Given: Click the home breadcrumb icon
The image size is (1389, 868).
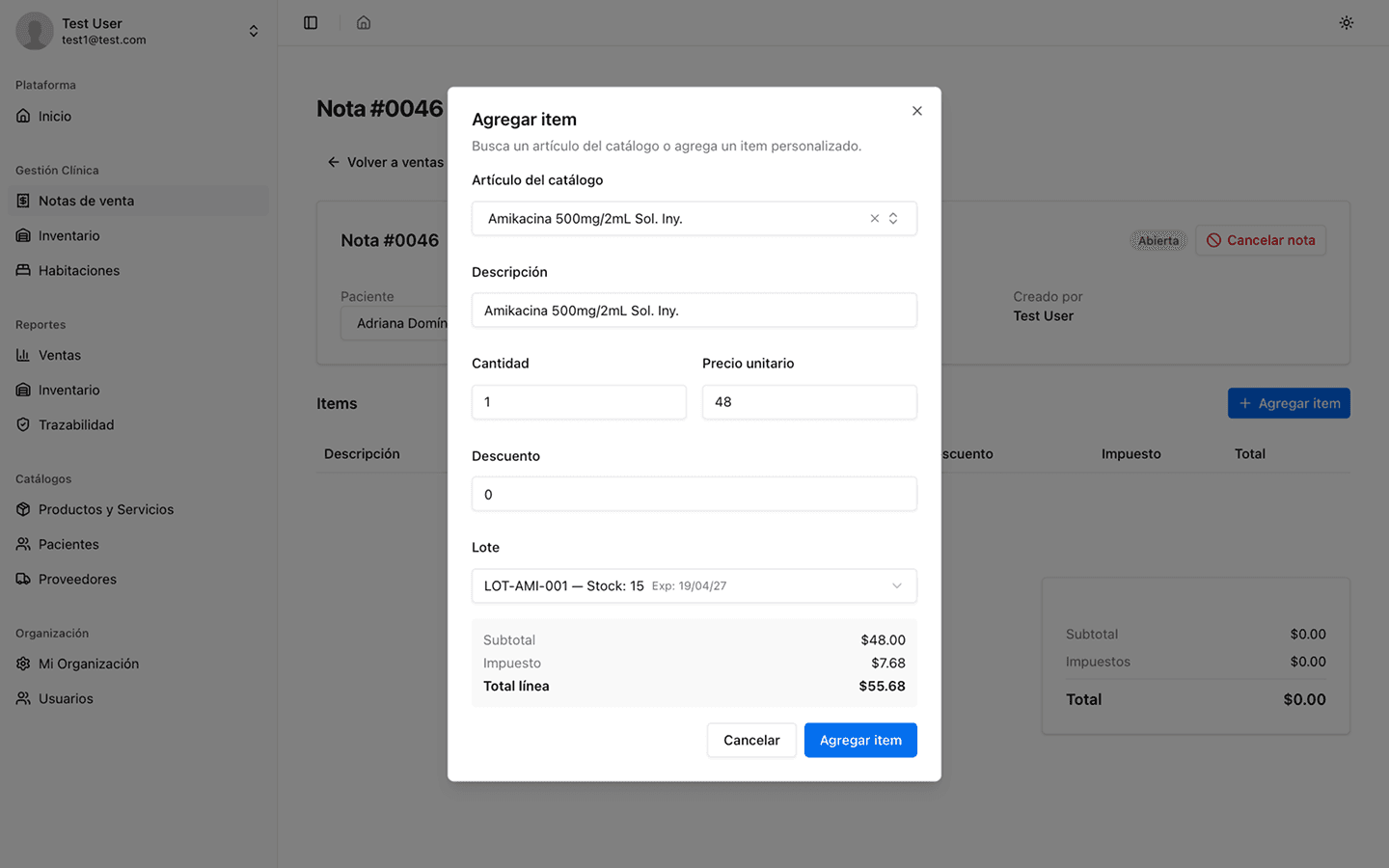Looking at the screenshot, I should click(x=364, y=22).
